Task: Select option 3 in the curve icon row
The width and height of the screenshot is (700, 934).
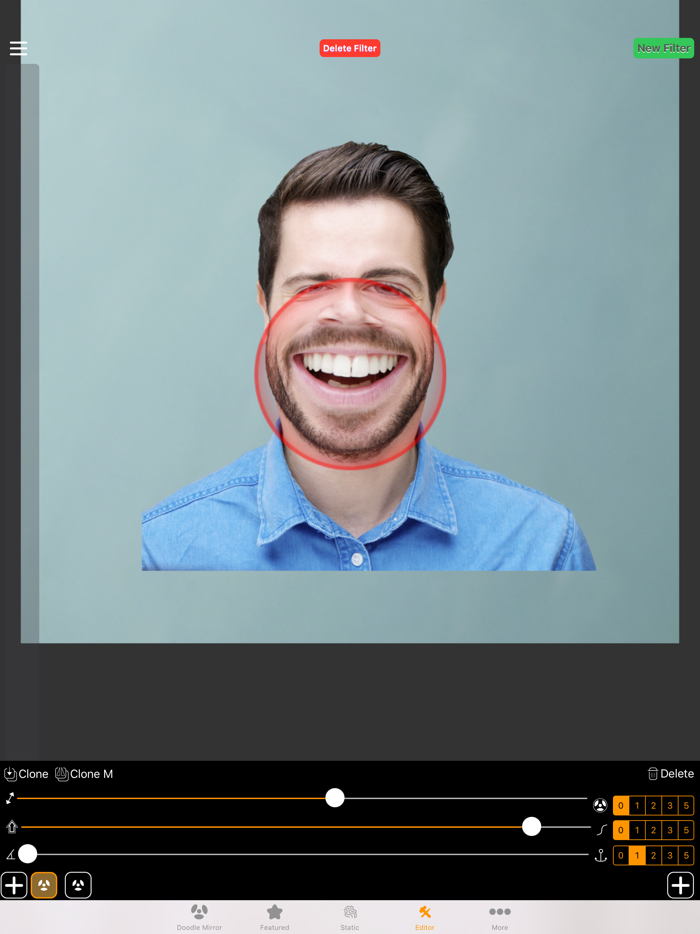Action: point(670,830)
